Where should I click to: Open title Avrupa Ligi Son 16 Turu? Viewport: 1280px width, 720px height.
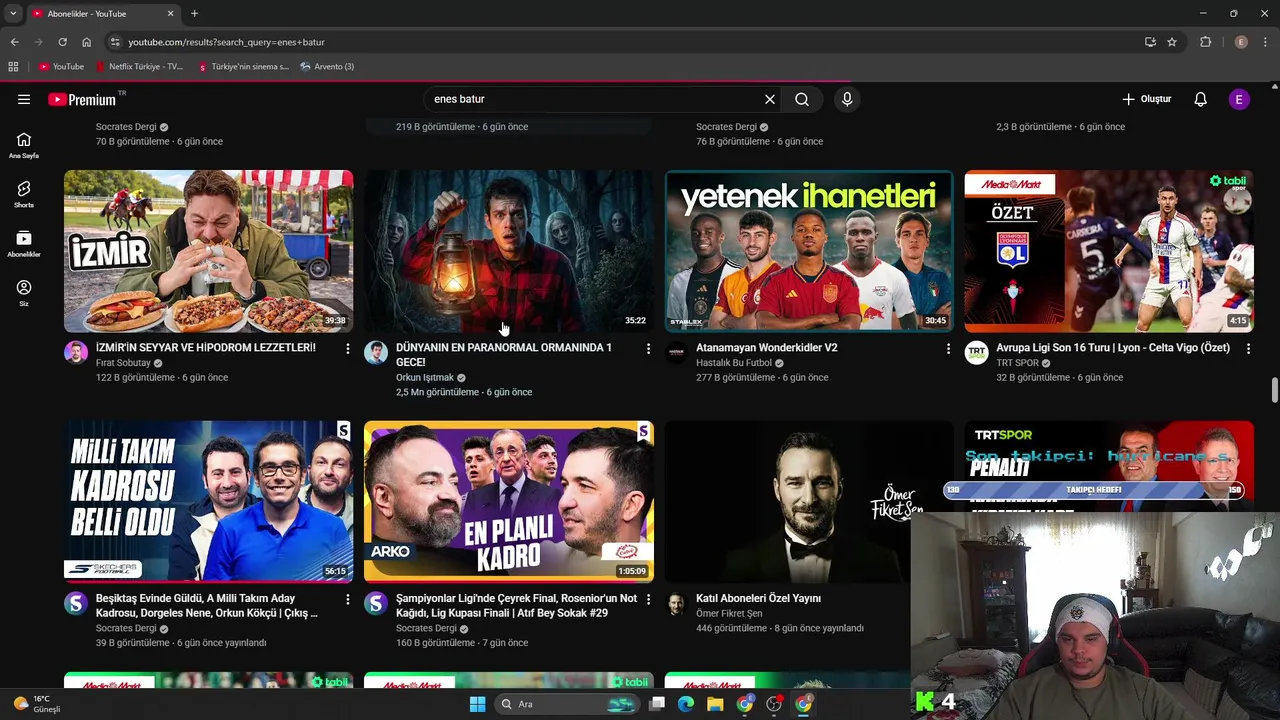[x=1115, y=348]
